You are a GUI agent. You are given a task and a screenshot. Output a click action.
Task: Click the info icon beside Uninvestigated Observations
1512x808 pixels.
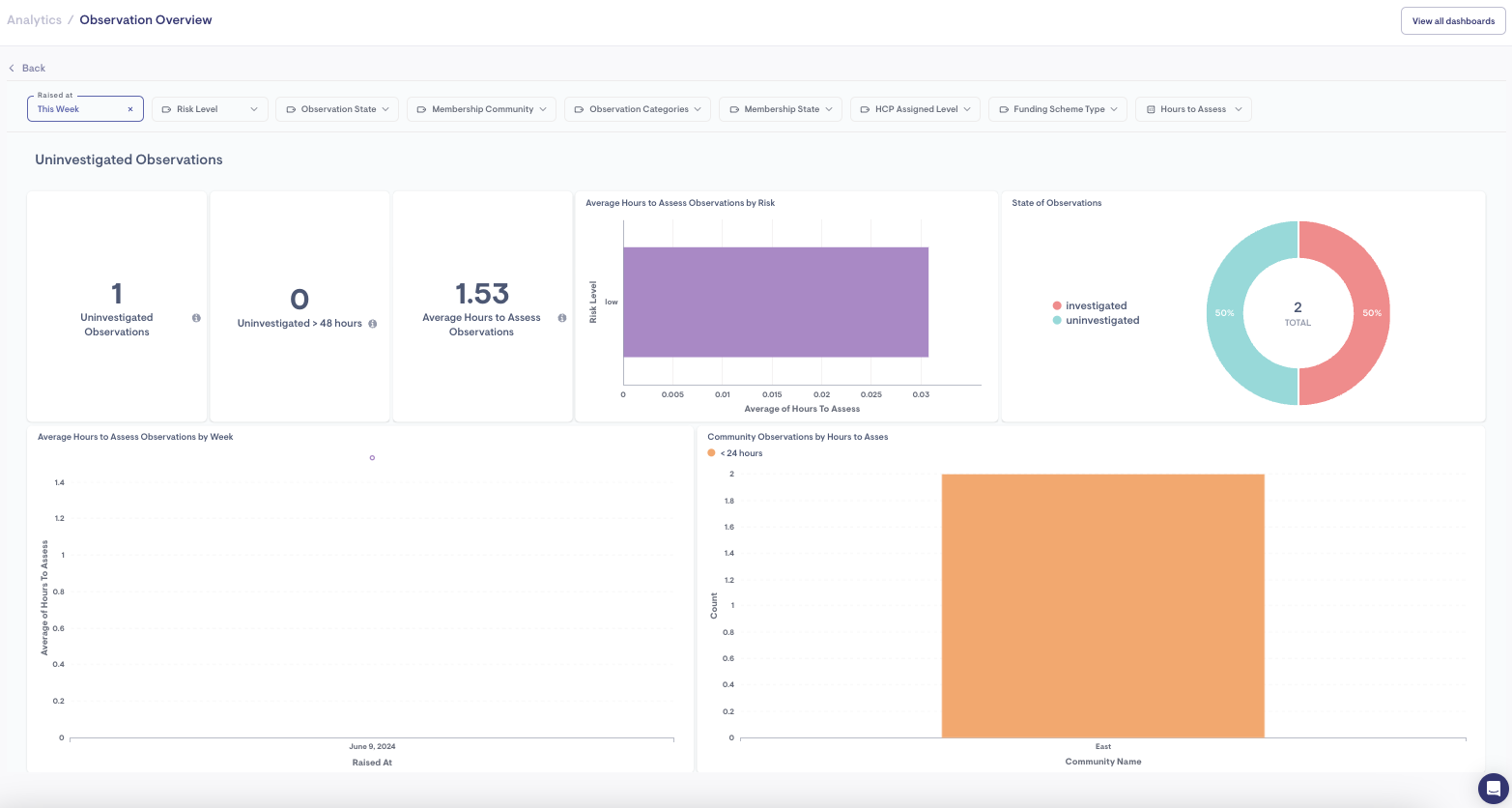point(196,318)
